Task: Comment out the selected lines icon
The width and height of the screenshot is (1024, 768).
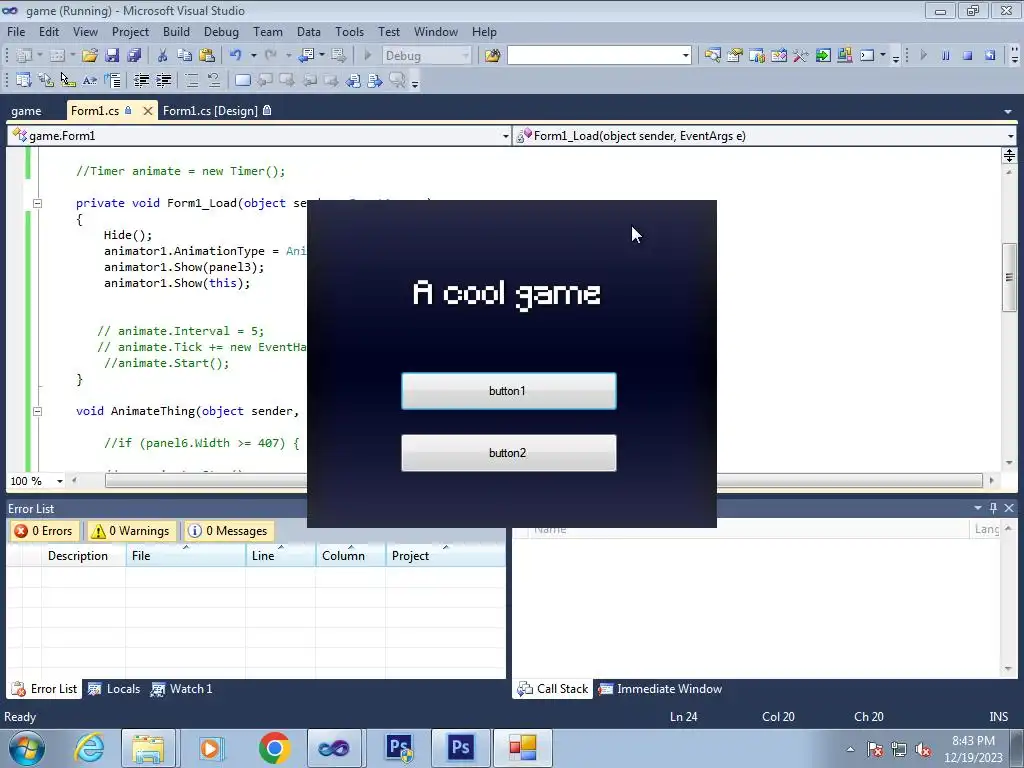Action: 191,80
